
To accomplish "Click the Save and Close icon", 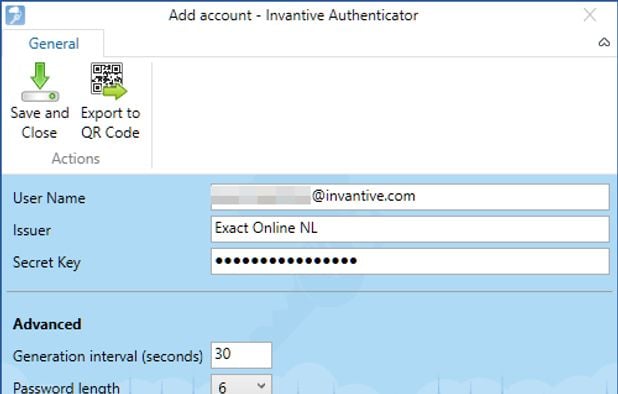I will (40, 82).
